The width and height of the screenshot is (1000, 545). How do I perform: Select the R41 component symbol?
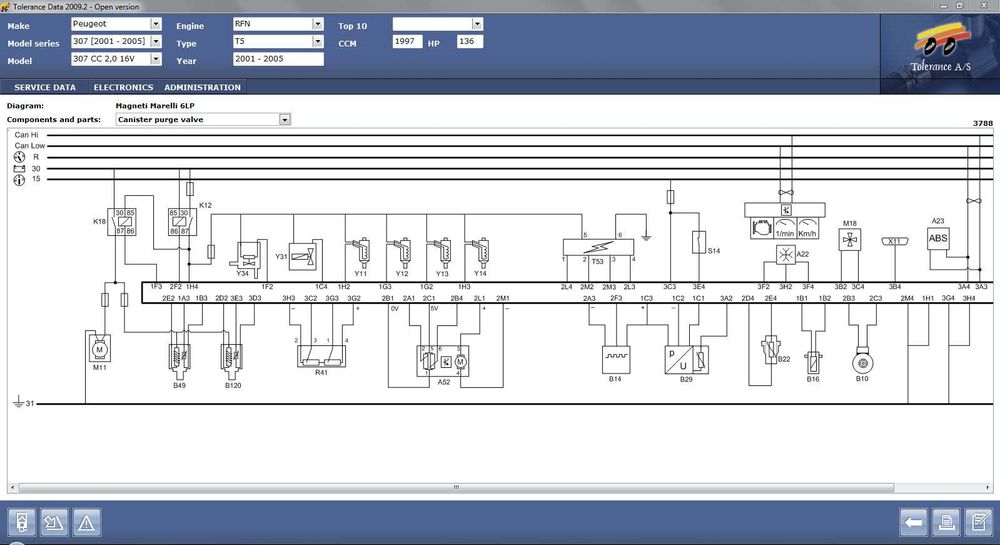[x=321, y=356]
